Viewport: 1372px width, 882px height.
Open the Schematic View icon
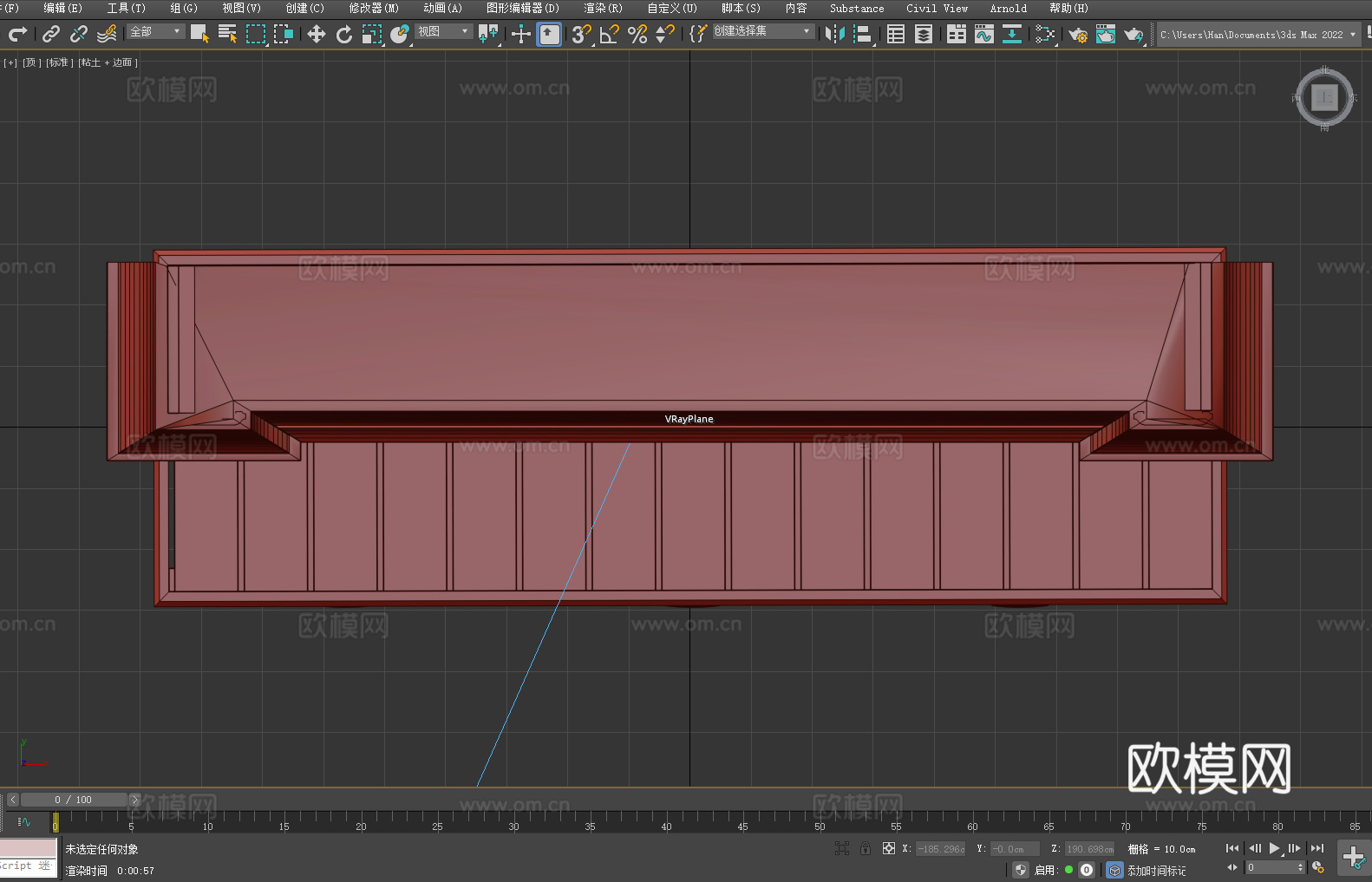tap(1012, 34)
